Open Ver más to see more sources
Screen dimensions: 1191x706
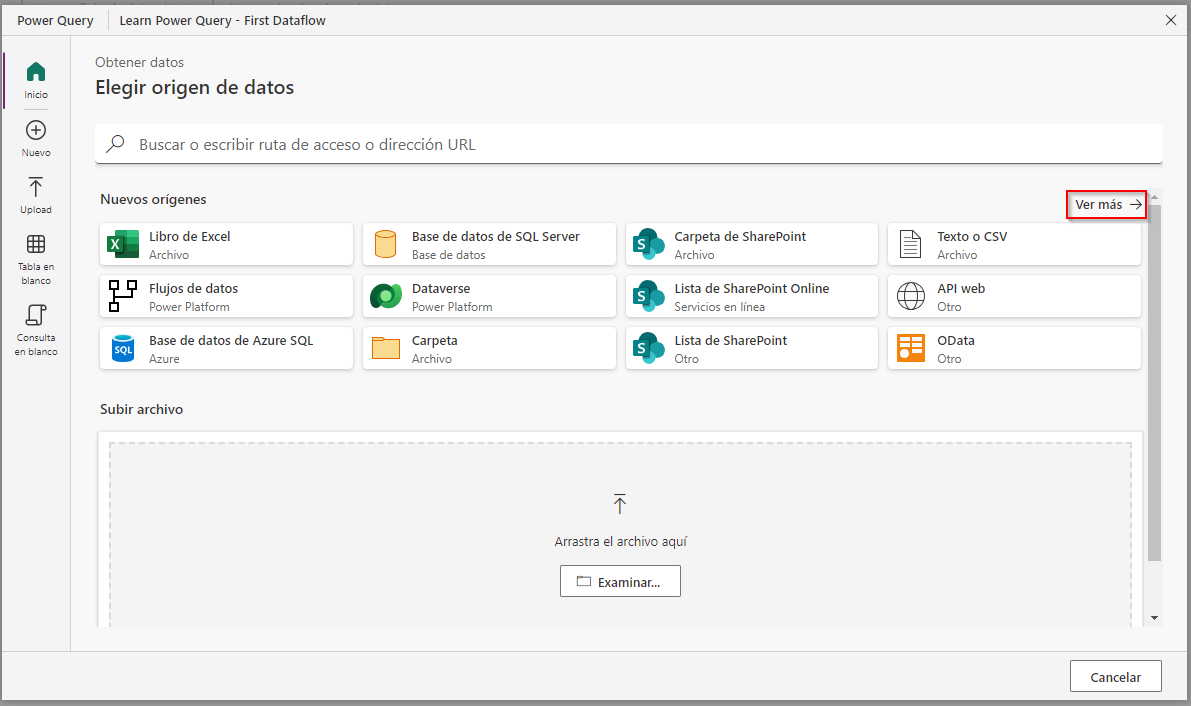coord(1107,204)
